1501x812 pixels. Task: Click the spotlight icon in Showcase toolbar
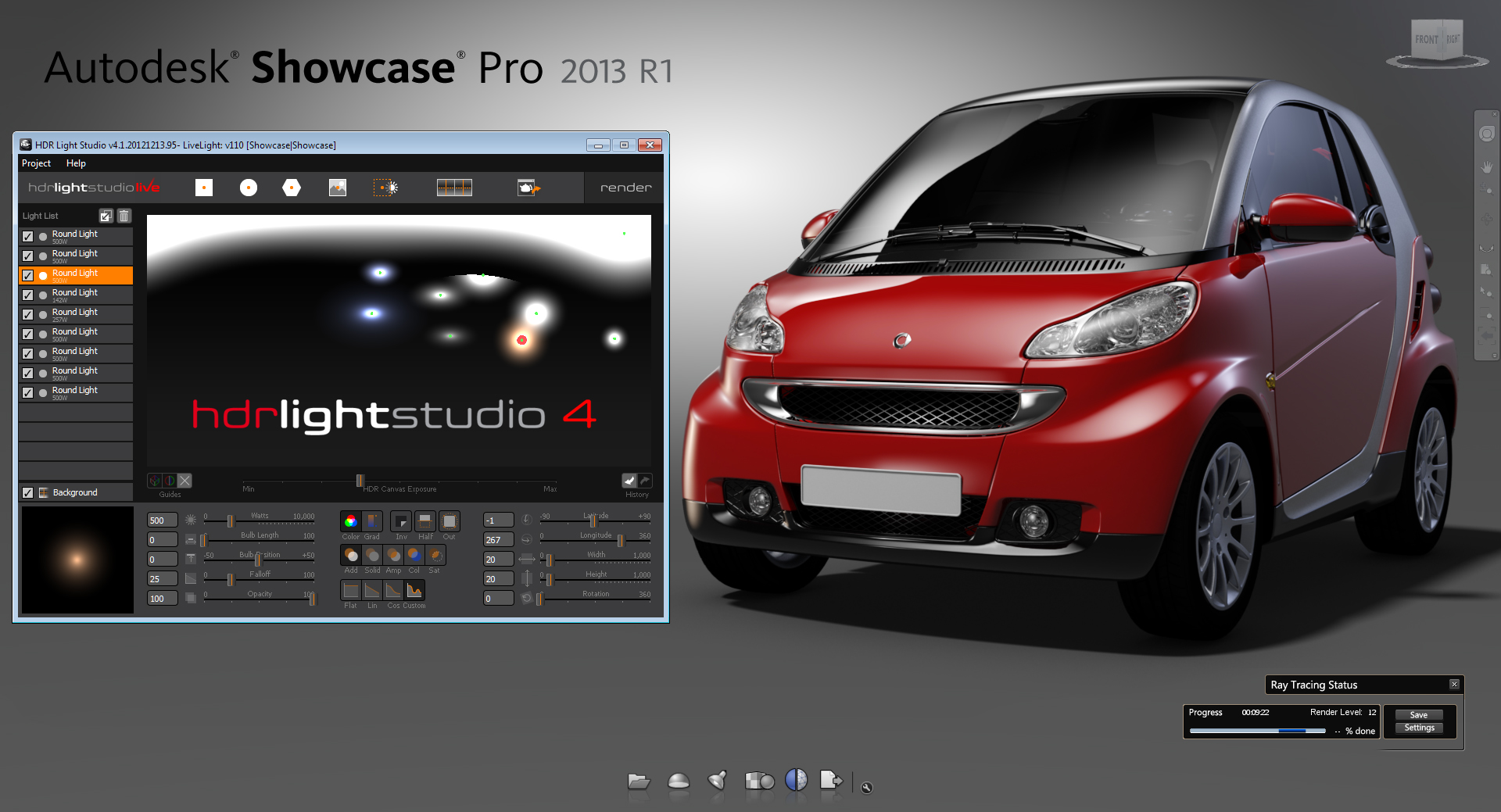coord(718,780)
